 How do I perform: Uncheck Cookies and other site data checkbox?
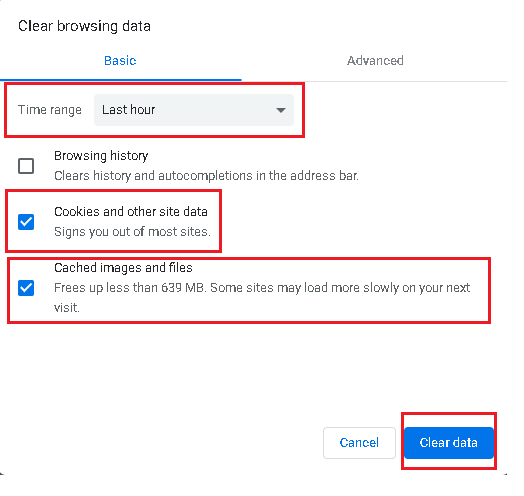point(26,222)
